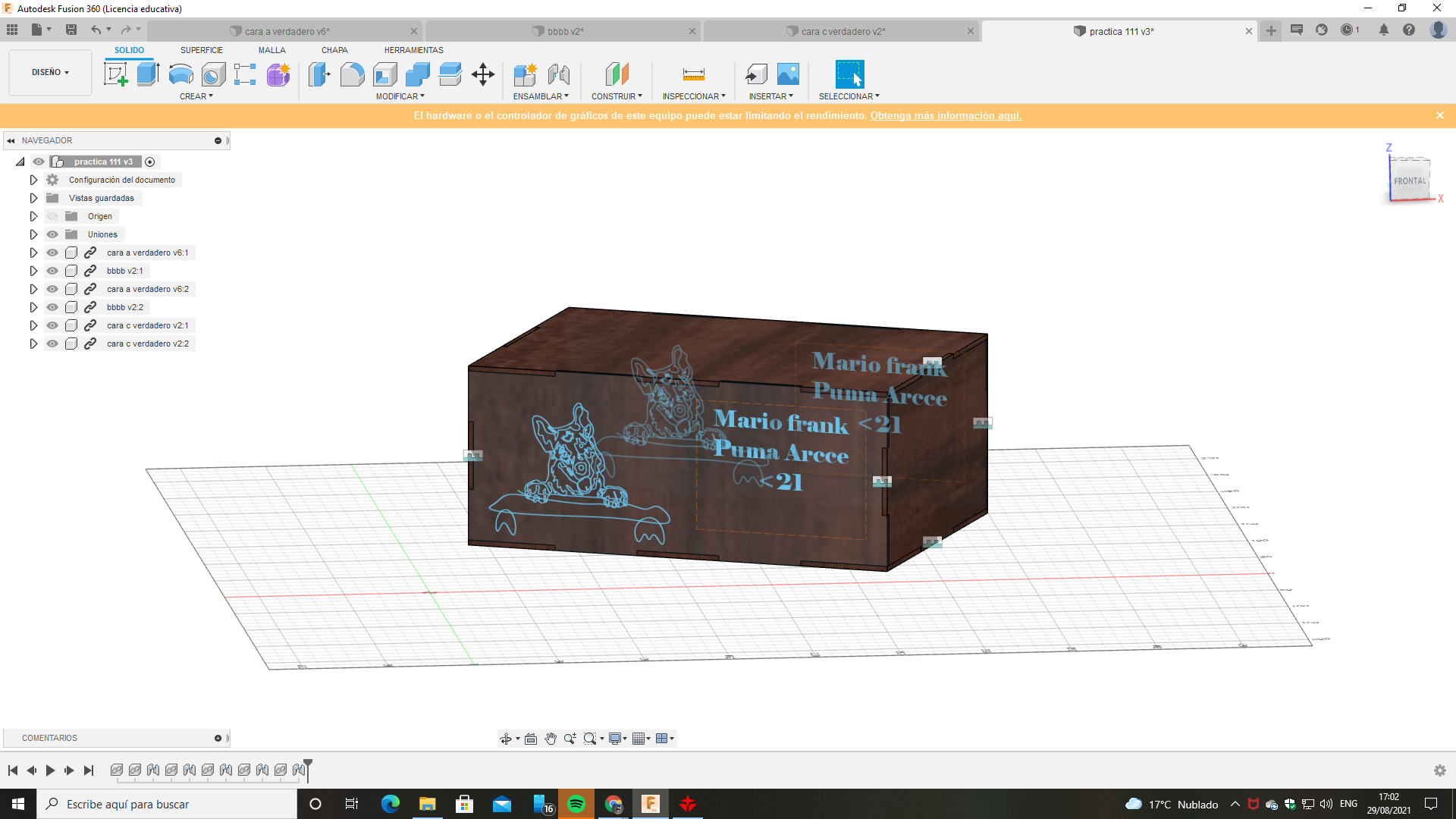Switch to the SUPERFICIE ribbon tab
Screen dimensions: 1456x819
click(201, 50)
